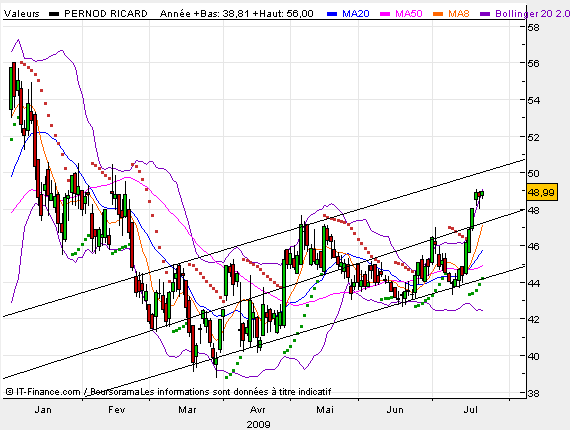Click the Jan month label
Screen dimensions: 570x430
click(43, 410)
